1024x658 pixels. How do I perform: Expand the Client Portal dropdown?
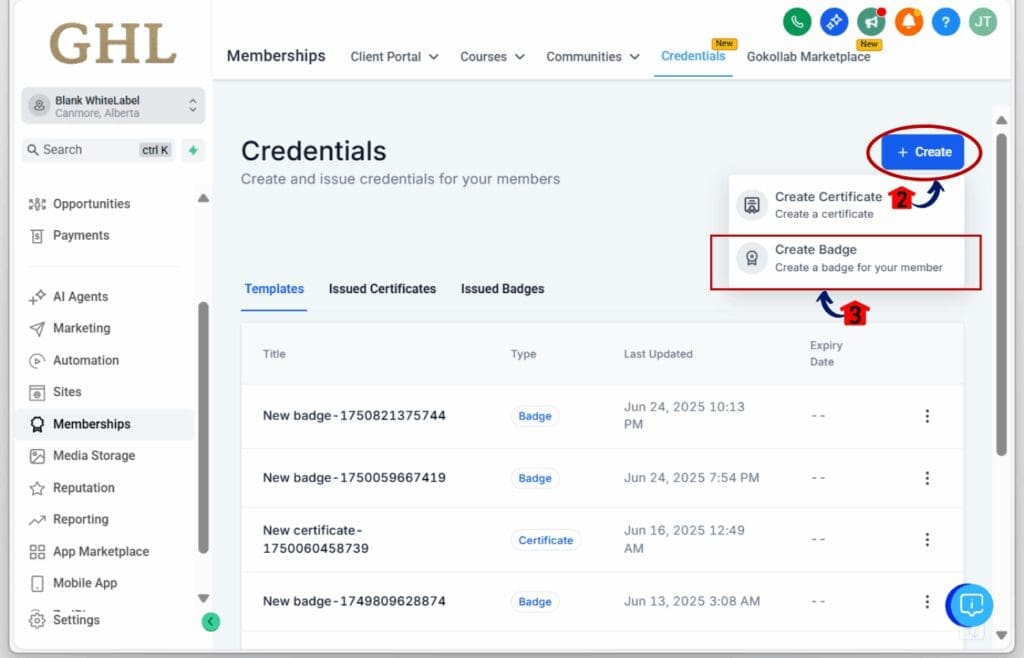394,57
